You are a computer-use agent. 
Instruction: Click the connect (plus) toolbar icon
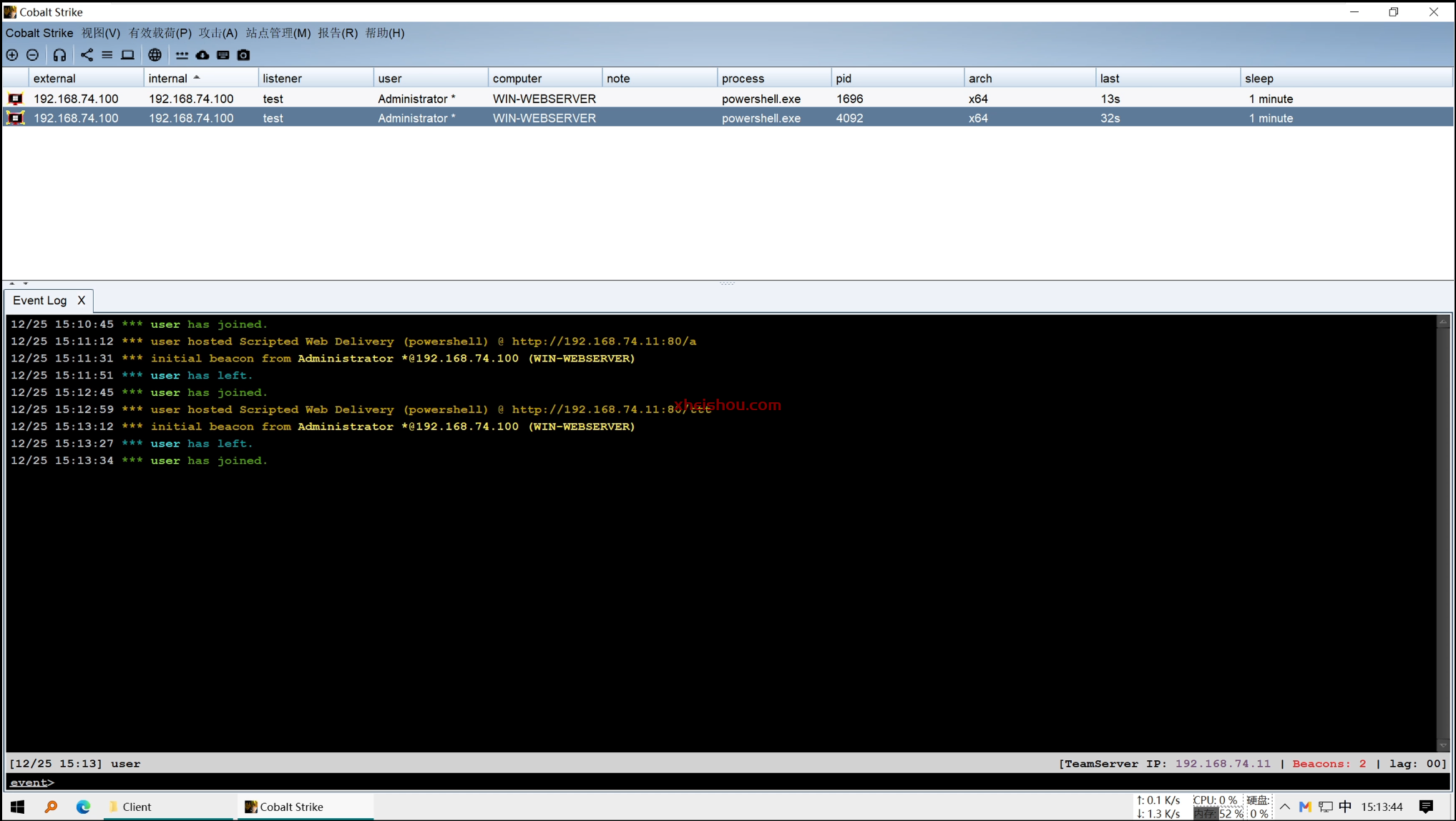(x=12, y=55)
